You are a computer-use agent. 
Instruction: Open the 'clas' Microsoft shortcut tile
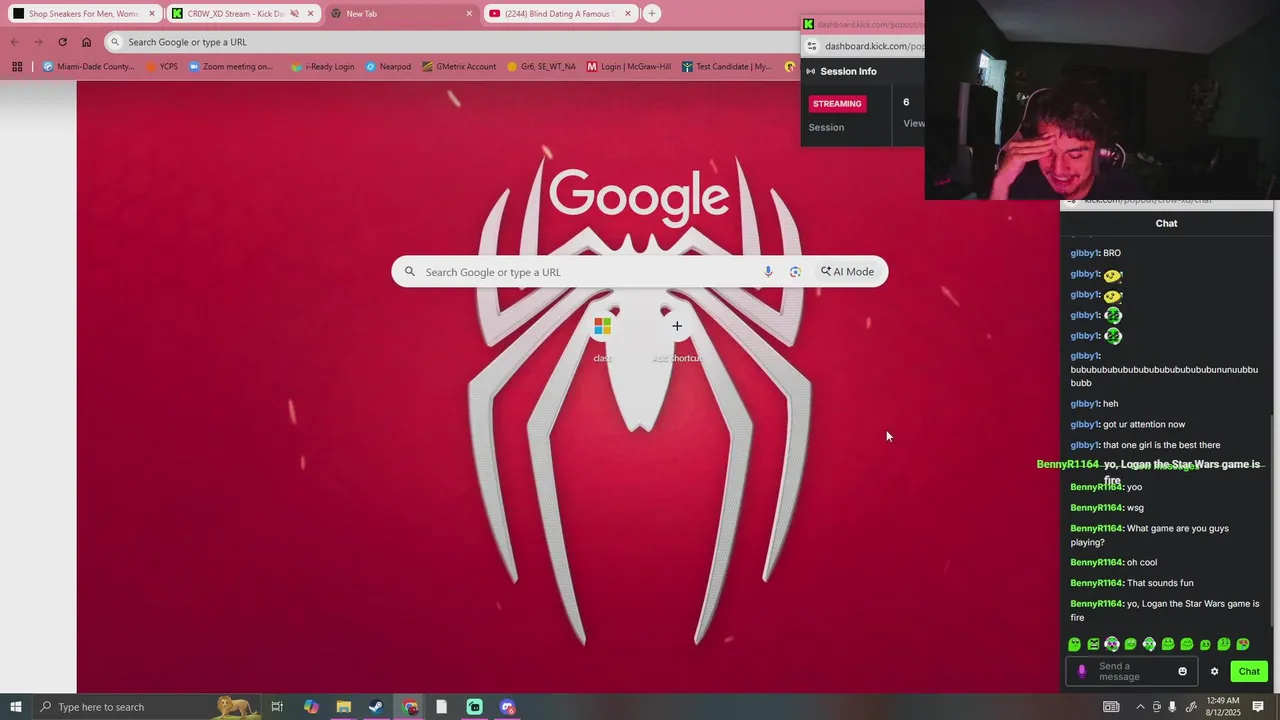602,336
